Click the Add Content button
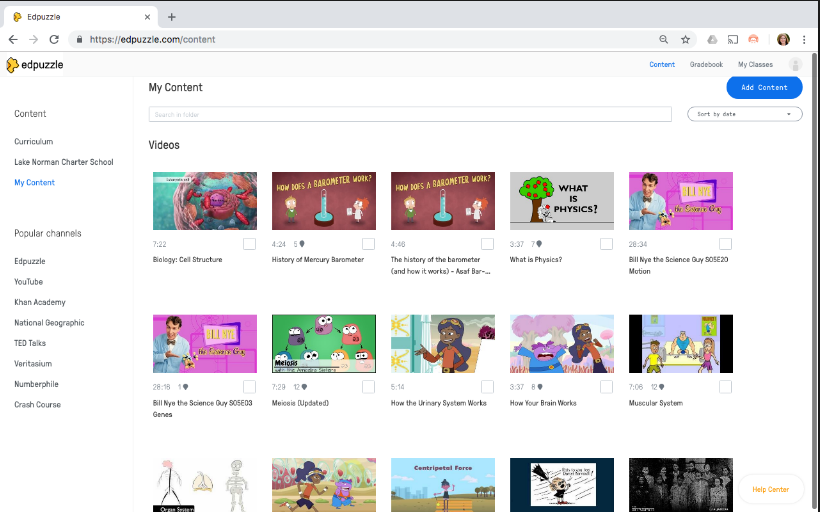 [x=764, y=87]
